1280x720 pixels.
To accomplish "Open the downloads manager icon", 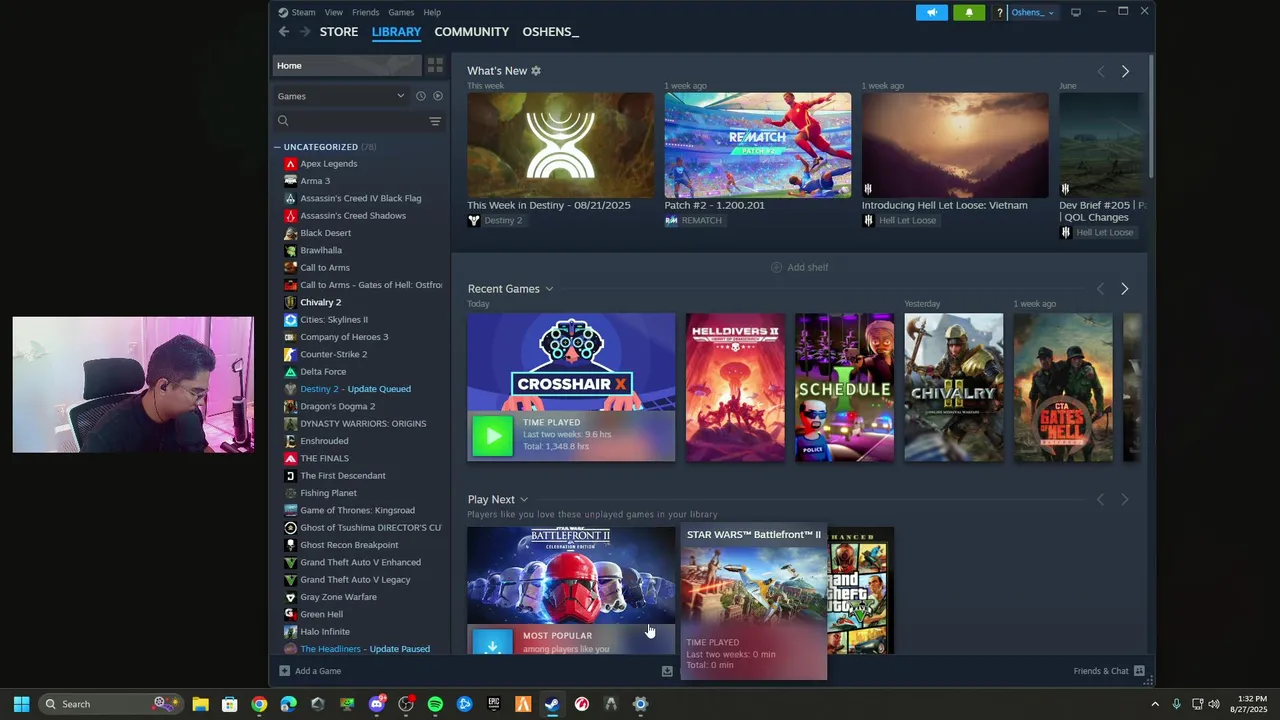I will (x=667, y=671).
